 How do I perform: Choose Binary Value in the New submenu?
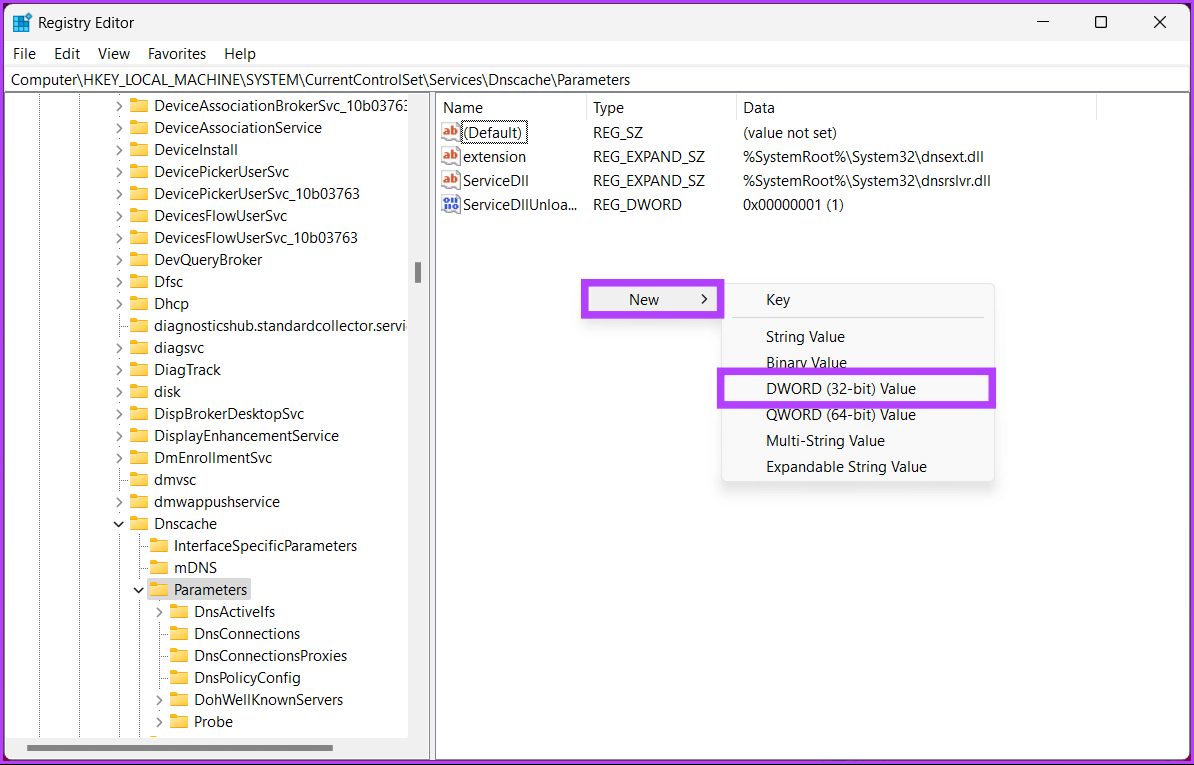(x=857, y=363)
